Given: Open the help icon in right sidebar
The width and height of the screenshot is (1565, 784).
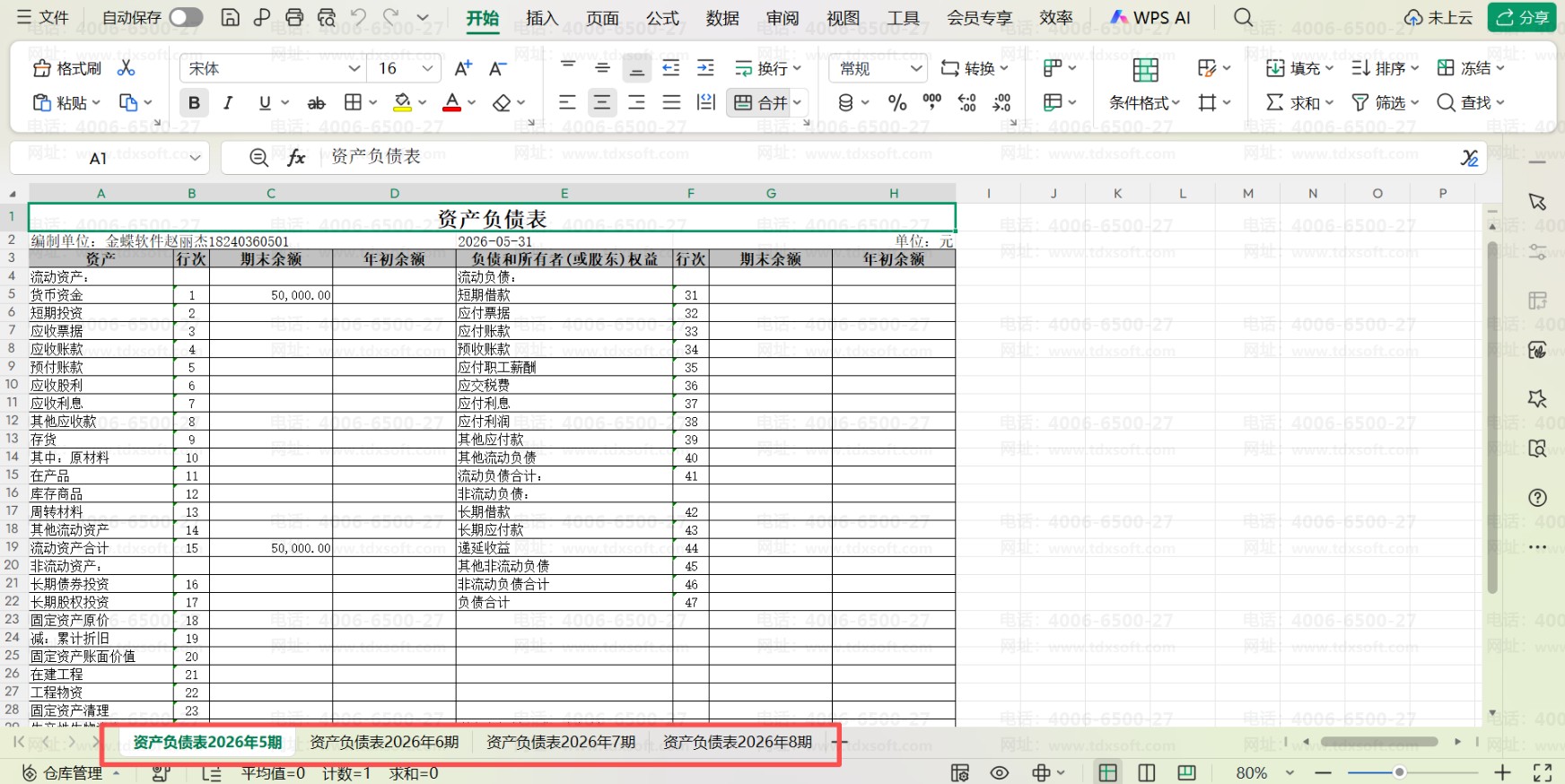Looking at the screenshot, I should click(1537, 498).
